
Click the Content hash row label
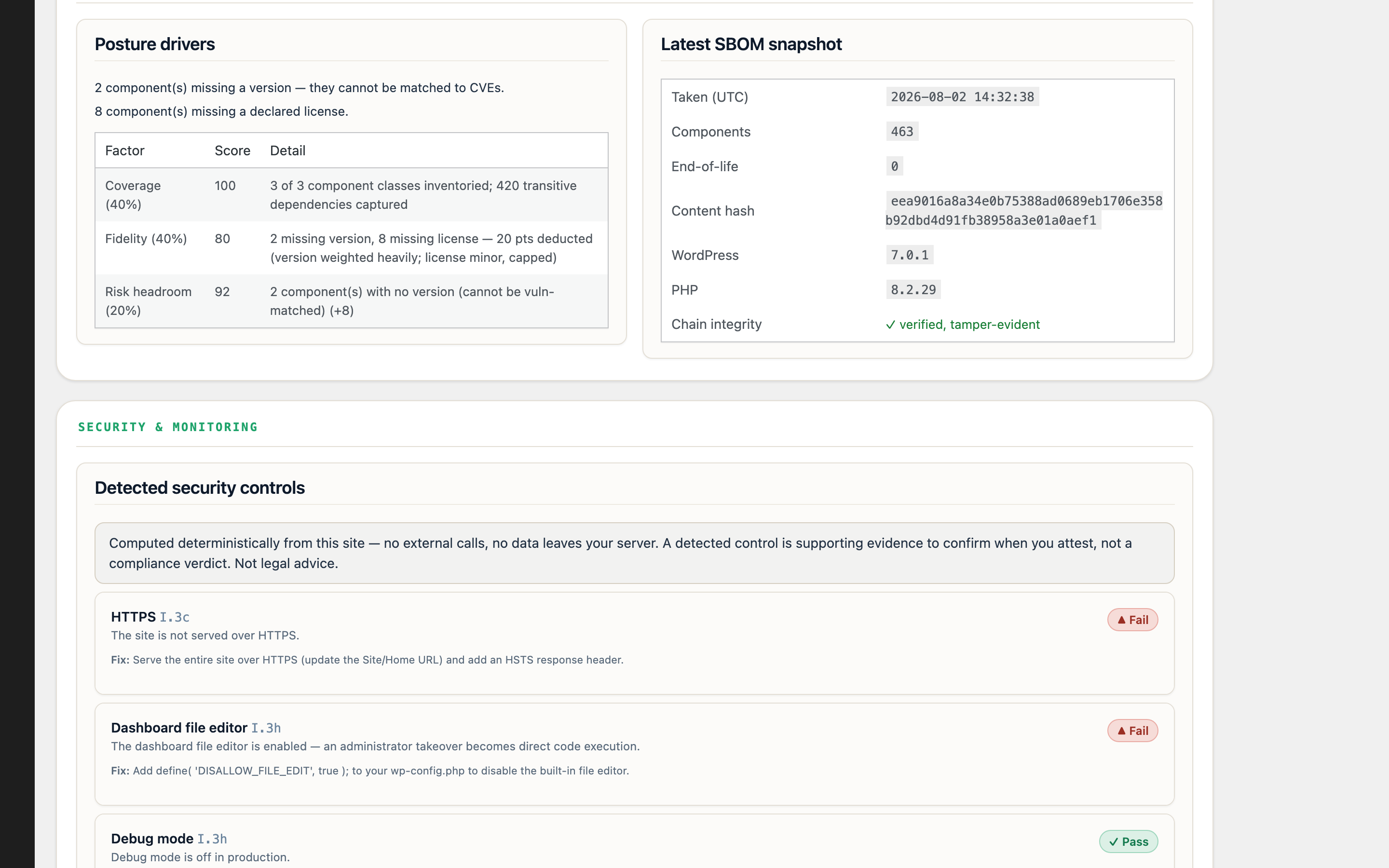pyautogui.click(x=713, y=211)
